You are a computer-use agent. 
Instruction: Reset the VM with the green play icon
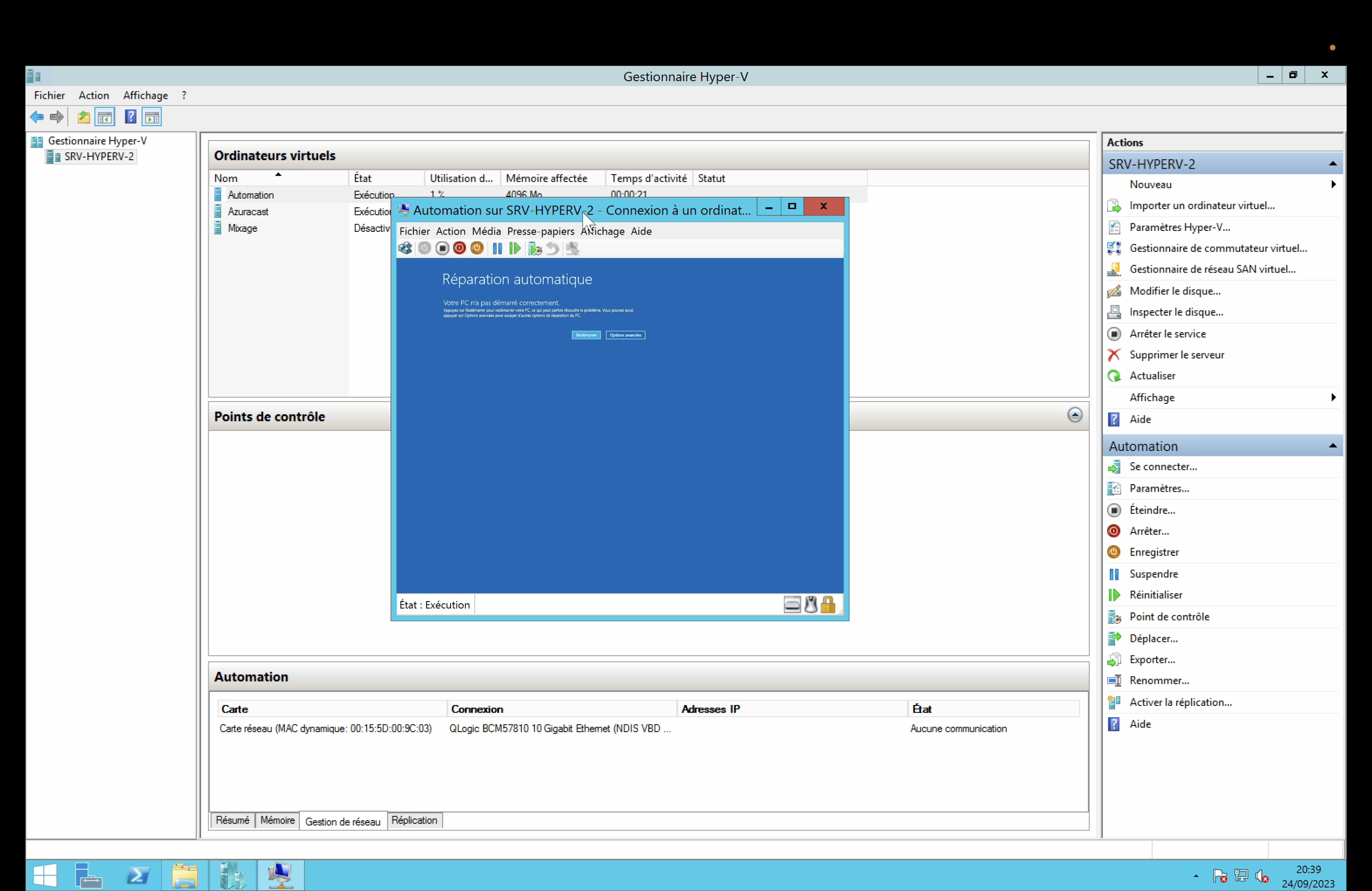(515, 249)
